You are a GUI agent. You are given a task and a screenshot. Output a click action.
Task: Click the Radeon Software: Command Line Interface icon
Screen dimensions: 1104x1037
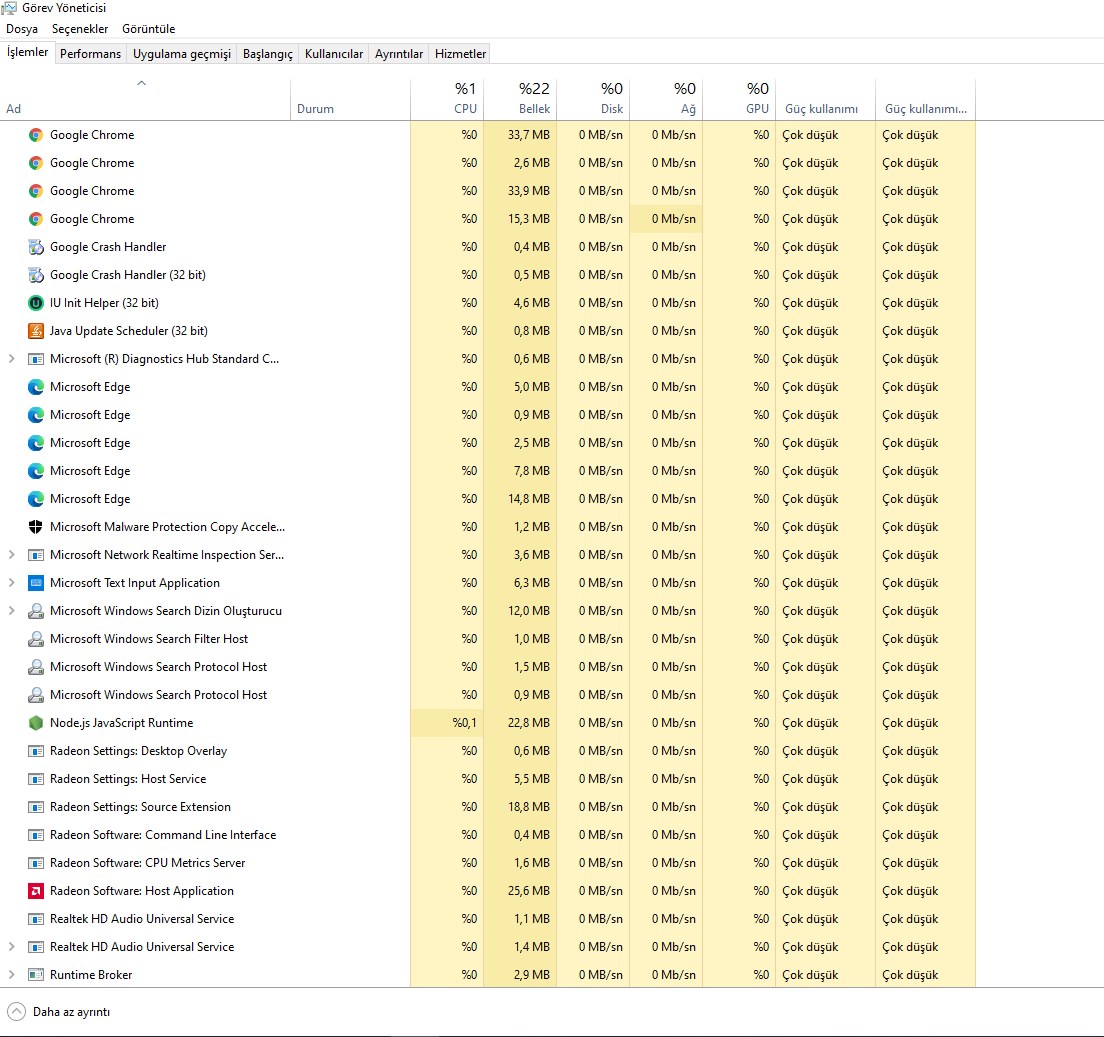[x=36, y=835]
